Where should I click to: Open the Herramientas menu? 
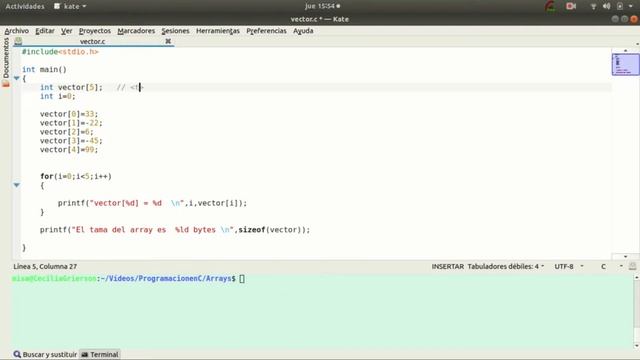pos(218,31)
